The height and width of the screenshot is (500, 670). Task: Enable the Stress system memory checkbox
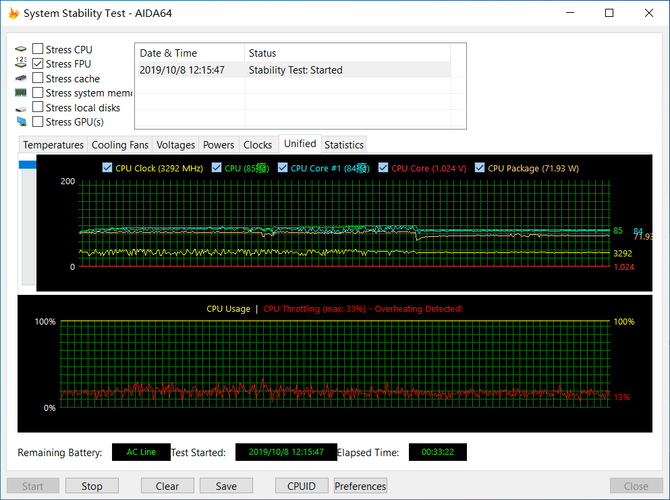[38, 92]
